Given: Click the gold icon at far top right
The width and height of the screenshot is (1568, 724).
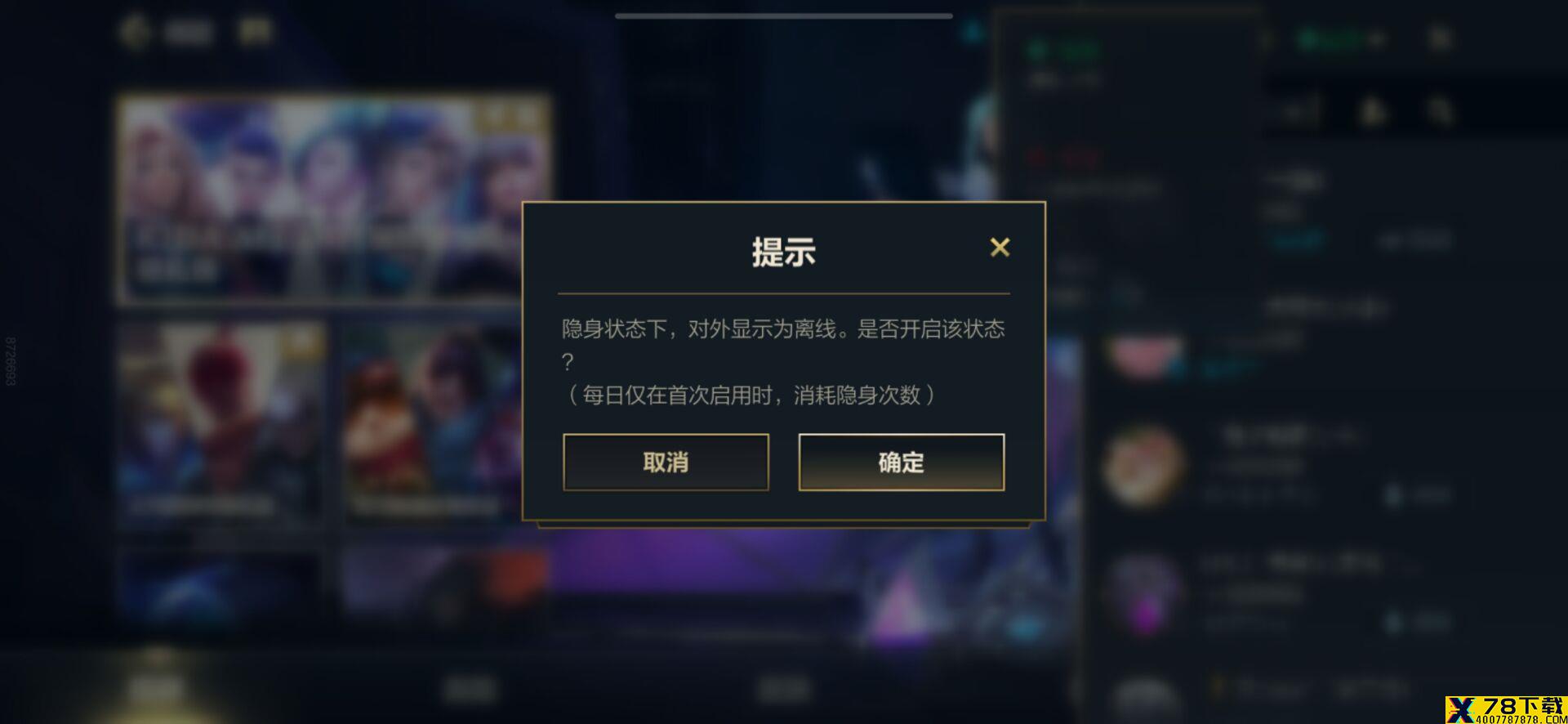Looking at the screenshot, I should 1441,38.
